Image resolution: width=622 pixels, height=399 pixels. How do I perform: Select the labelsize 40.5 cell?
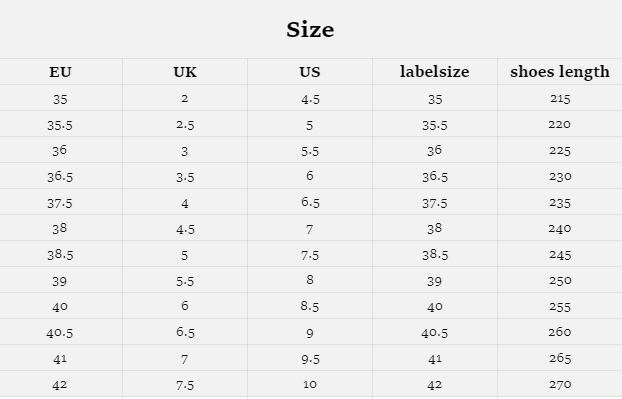pos(435,333)
